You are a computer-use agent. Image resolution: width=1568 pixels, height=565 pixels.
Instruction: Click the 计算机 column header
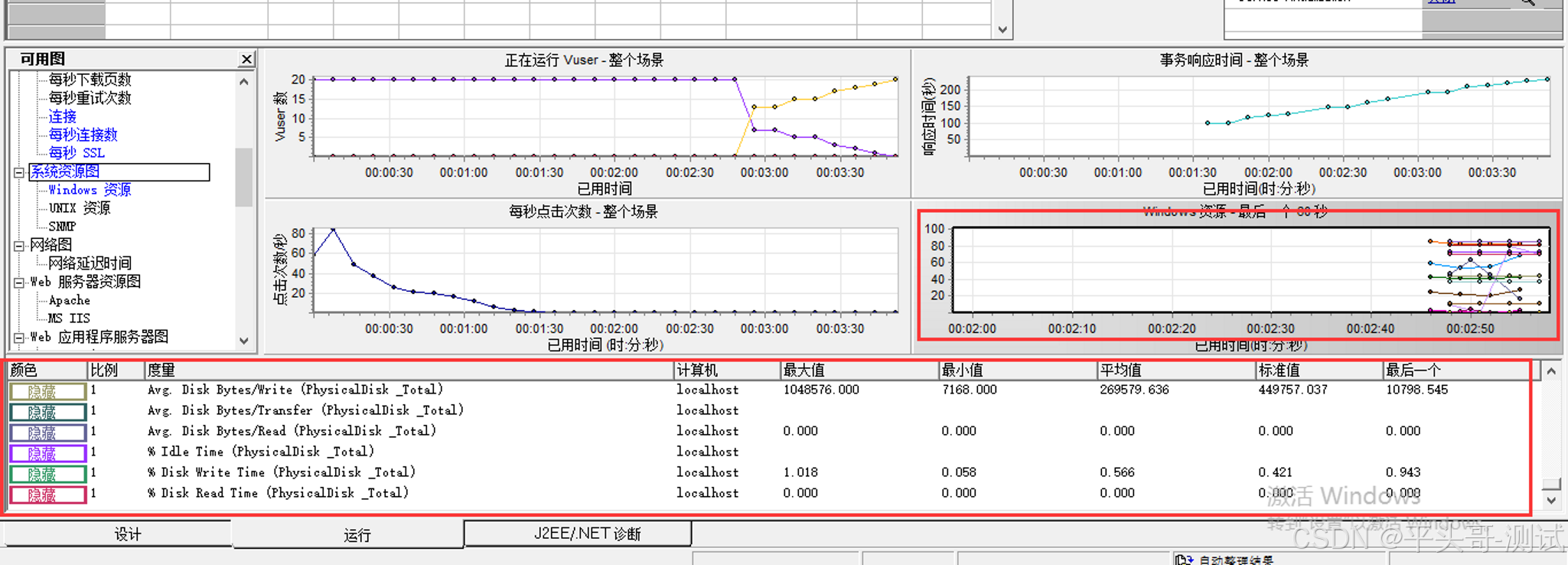[727, 371]
